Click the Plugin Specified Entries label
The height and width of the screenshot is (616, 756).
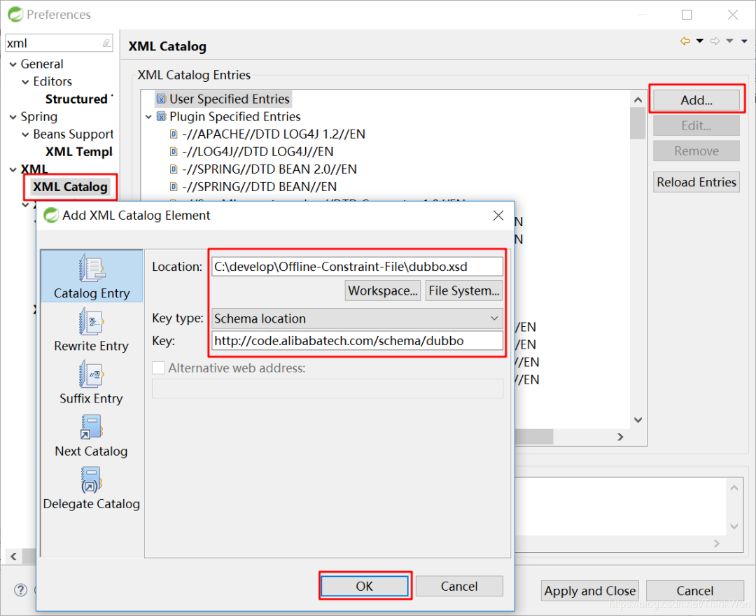tap(235, 117)
